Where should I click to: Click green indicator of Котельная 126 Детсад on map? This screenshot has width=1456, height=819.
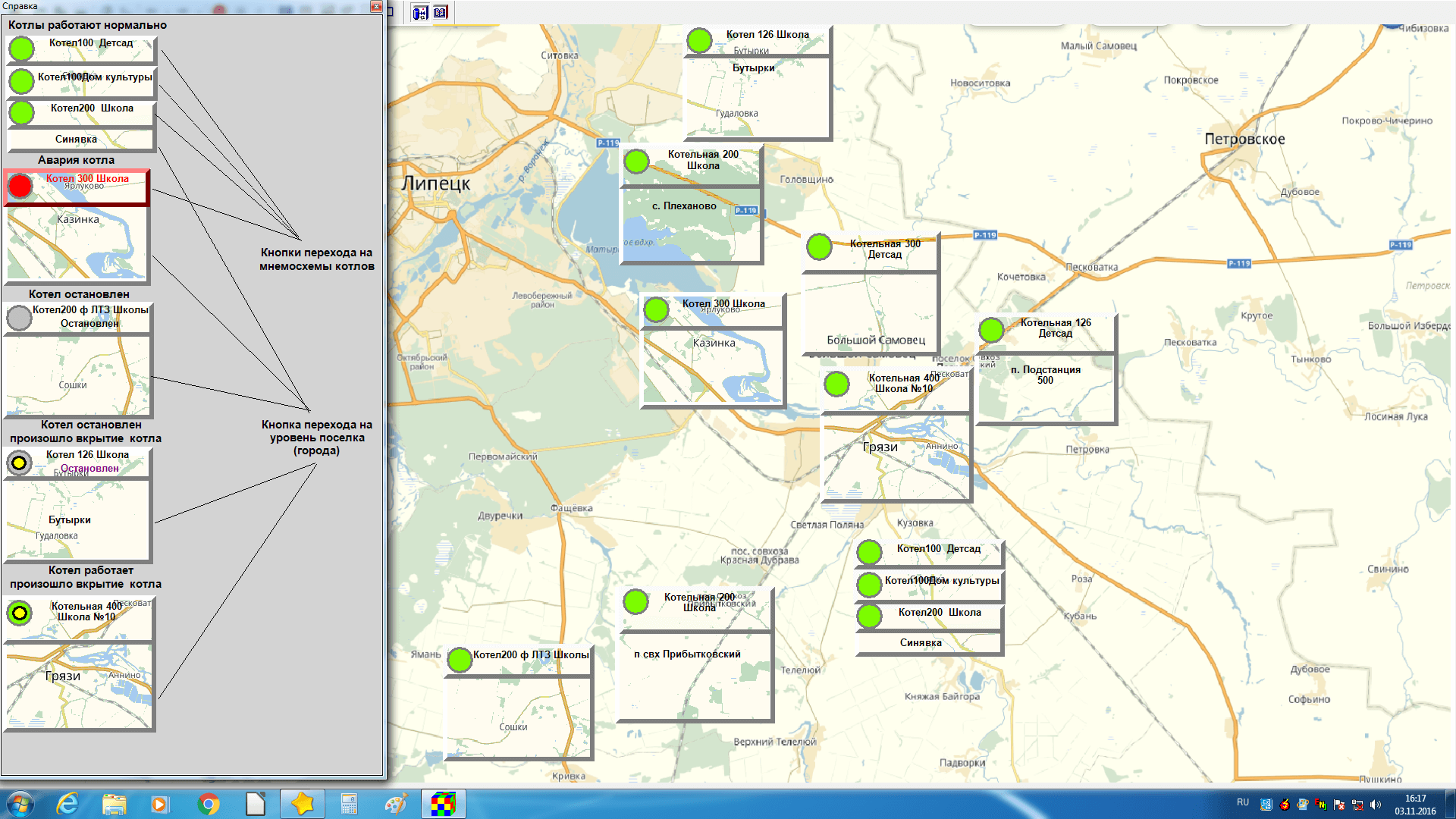coord(991,330)
